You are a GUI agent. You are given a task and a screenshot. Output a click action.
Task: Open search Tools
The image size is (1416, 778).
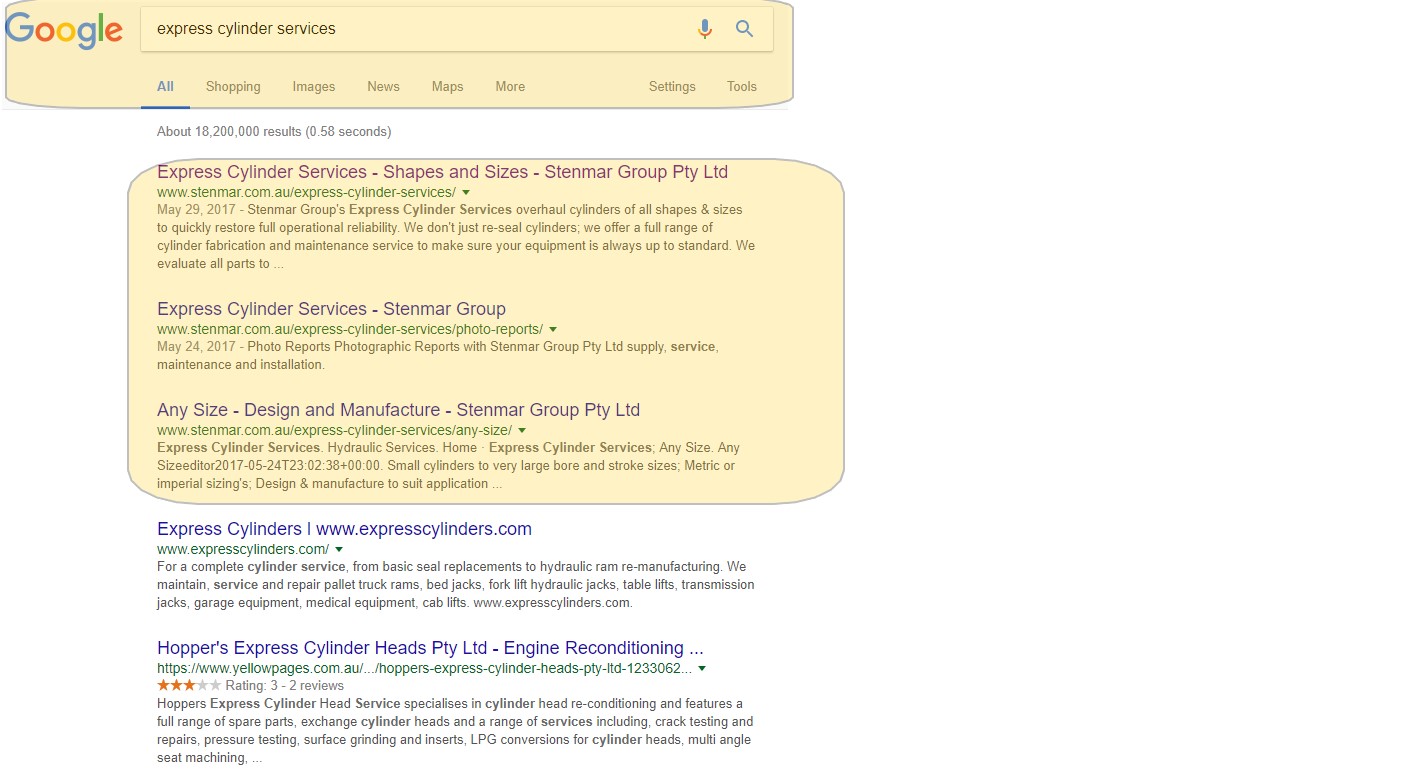pos(742,87)
